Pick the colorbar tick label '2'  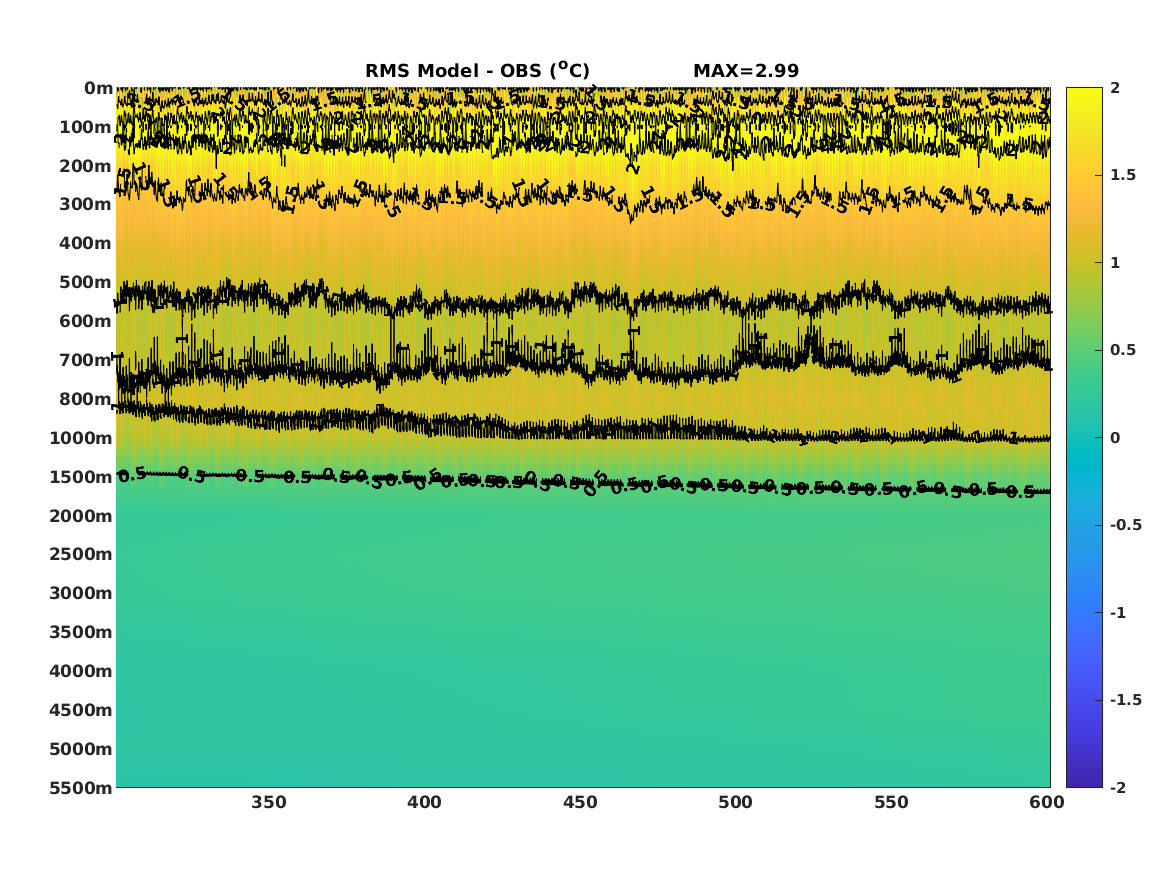[x=1115, y=88]
